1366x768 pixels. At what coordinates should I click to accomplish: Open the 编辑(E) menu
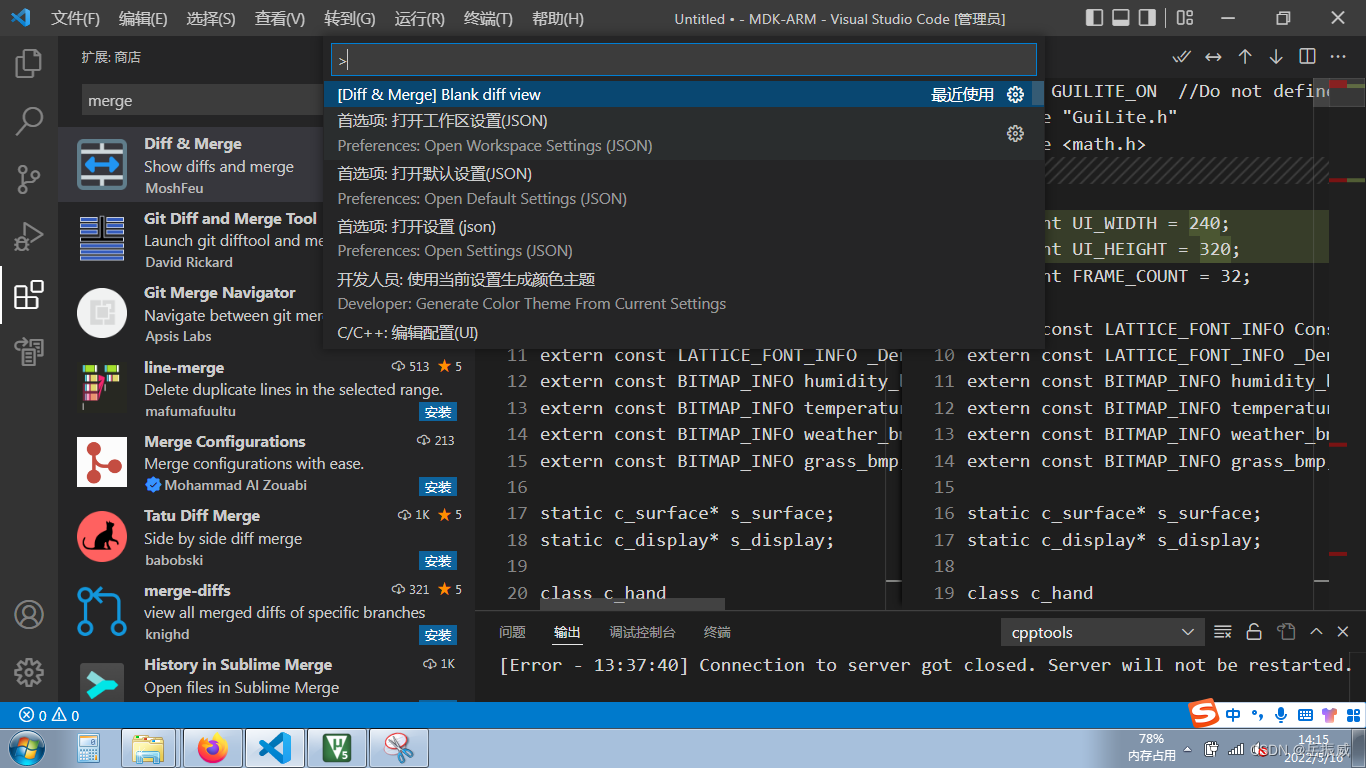click(143, 18)
